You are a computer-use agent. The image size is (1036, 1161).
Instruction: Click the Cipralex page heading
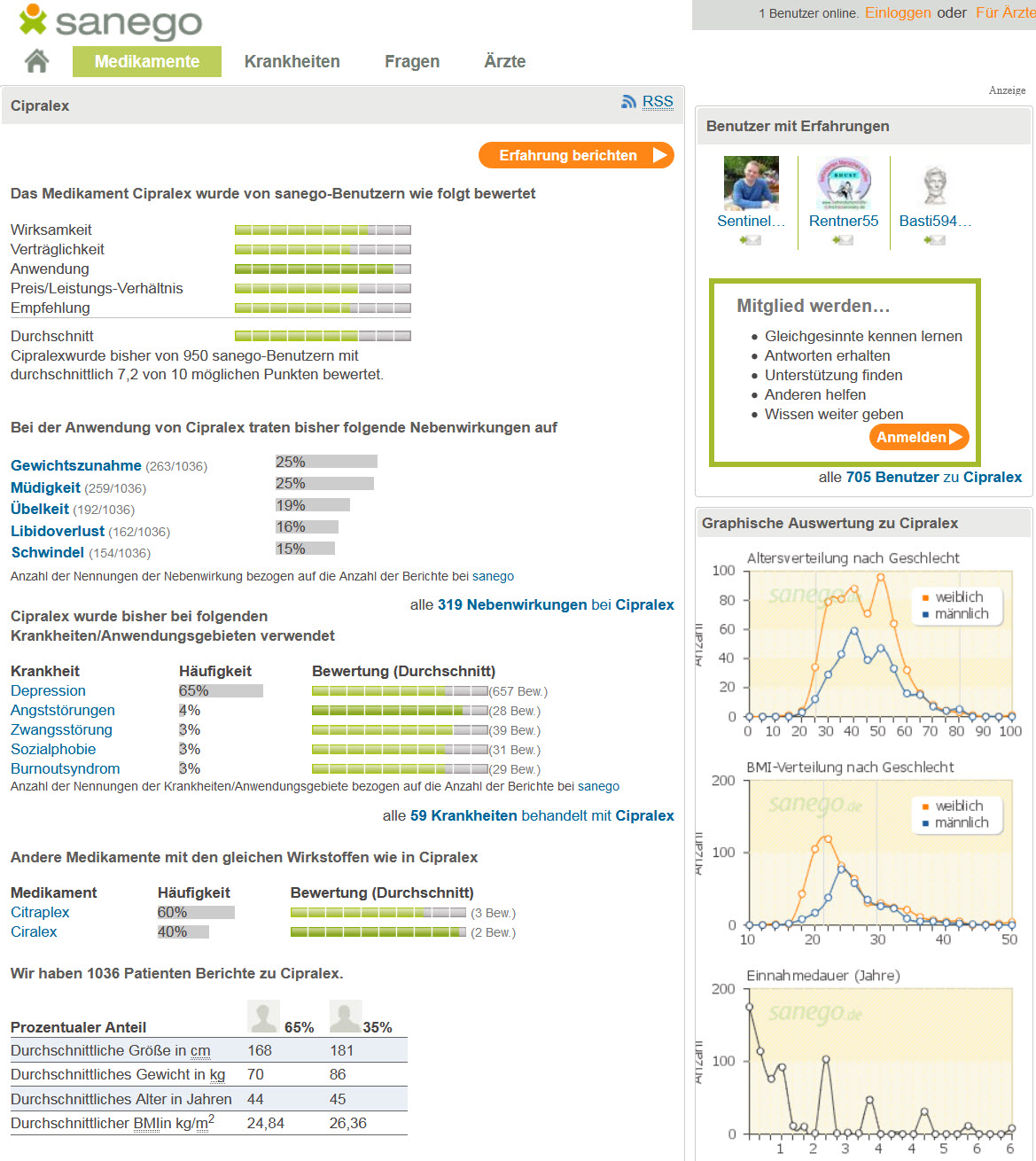(40, 105)
